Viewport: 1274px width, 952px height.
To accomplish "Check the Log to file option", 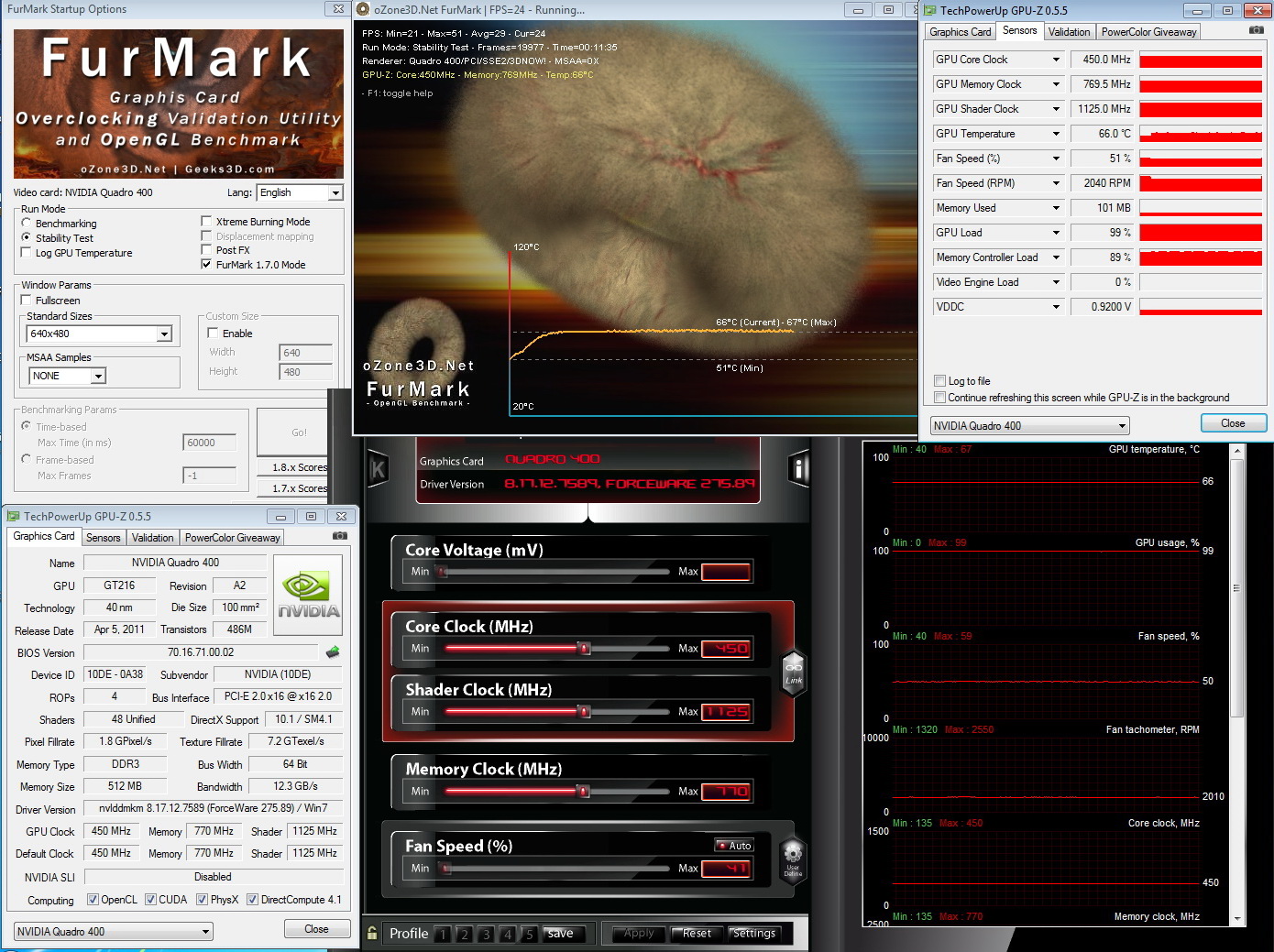I will click(x=939, y=381).
